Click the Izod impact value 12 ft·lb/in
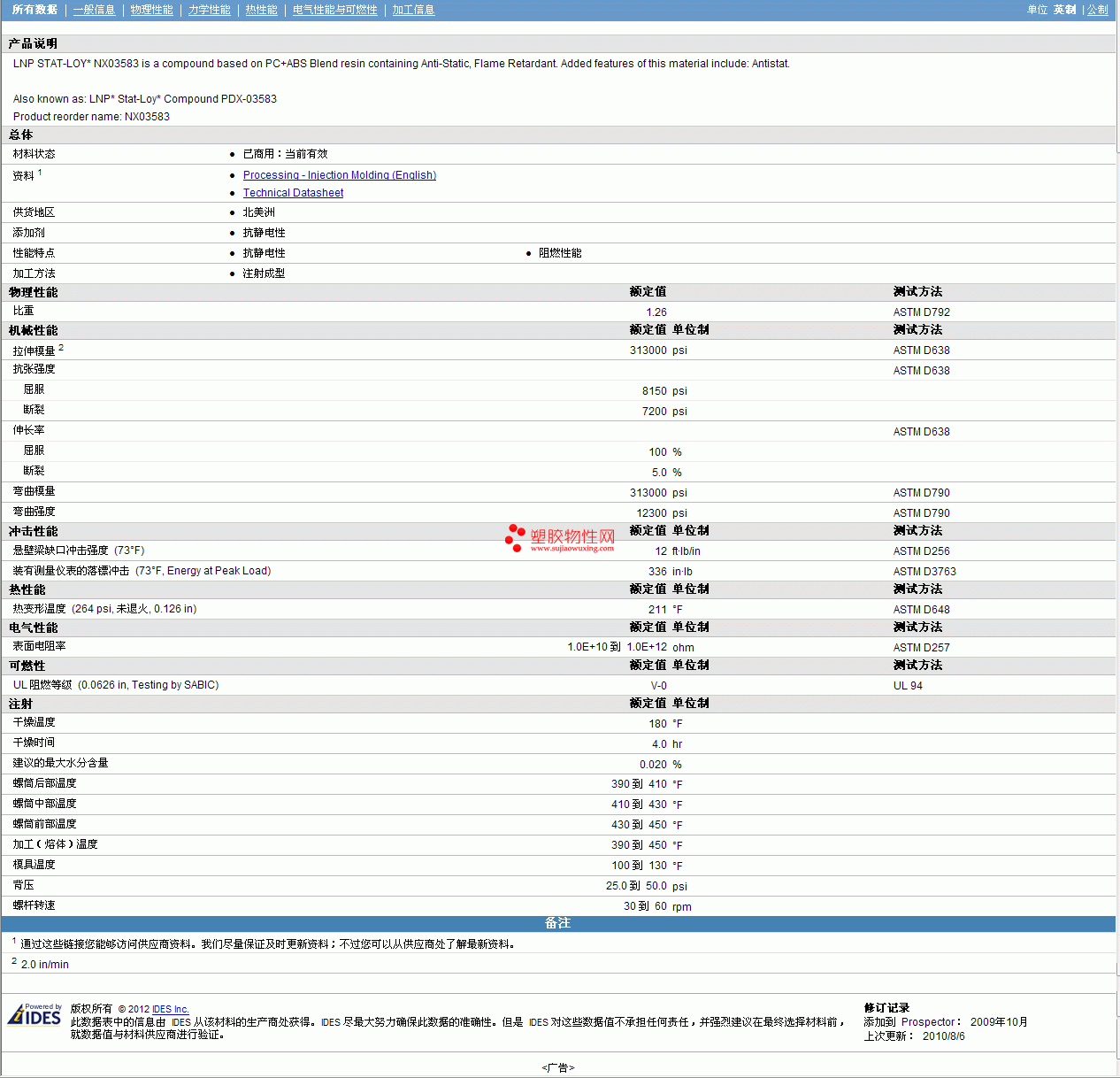 tap(678, 551)
